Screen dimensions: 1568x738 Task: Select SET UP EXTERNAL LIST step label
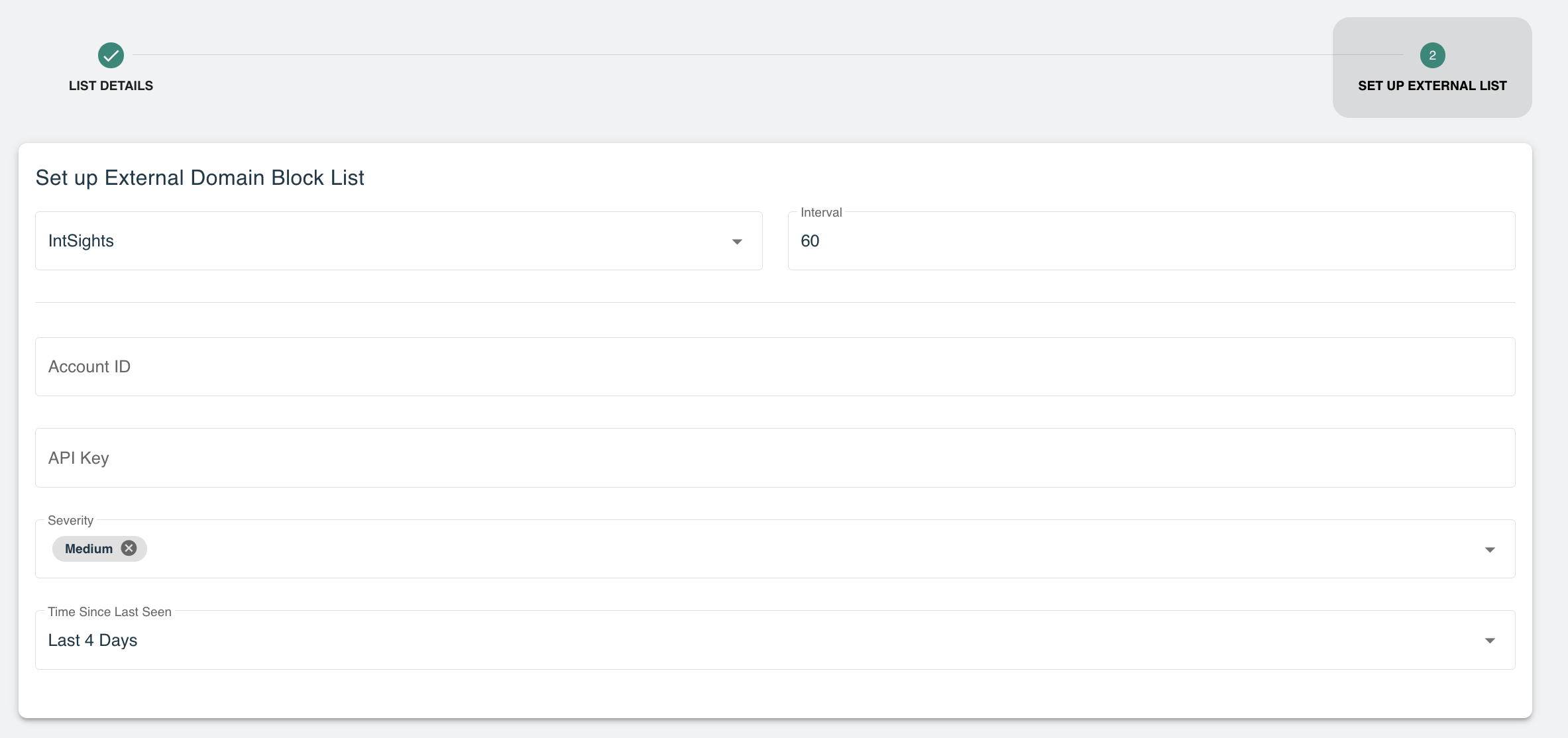[1432, 85]
